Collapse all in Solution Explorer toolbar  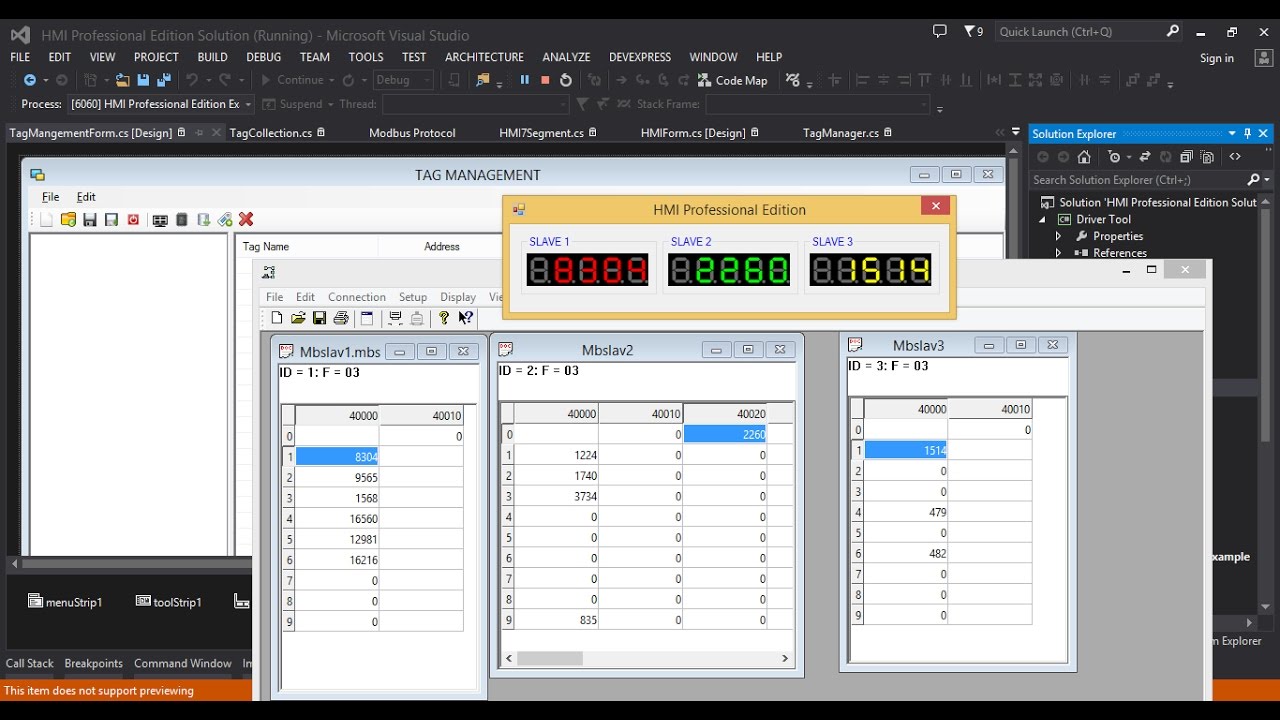coord(1186,157)
